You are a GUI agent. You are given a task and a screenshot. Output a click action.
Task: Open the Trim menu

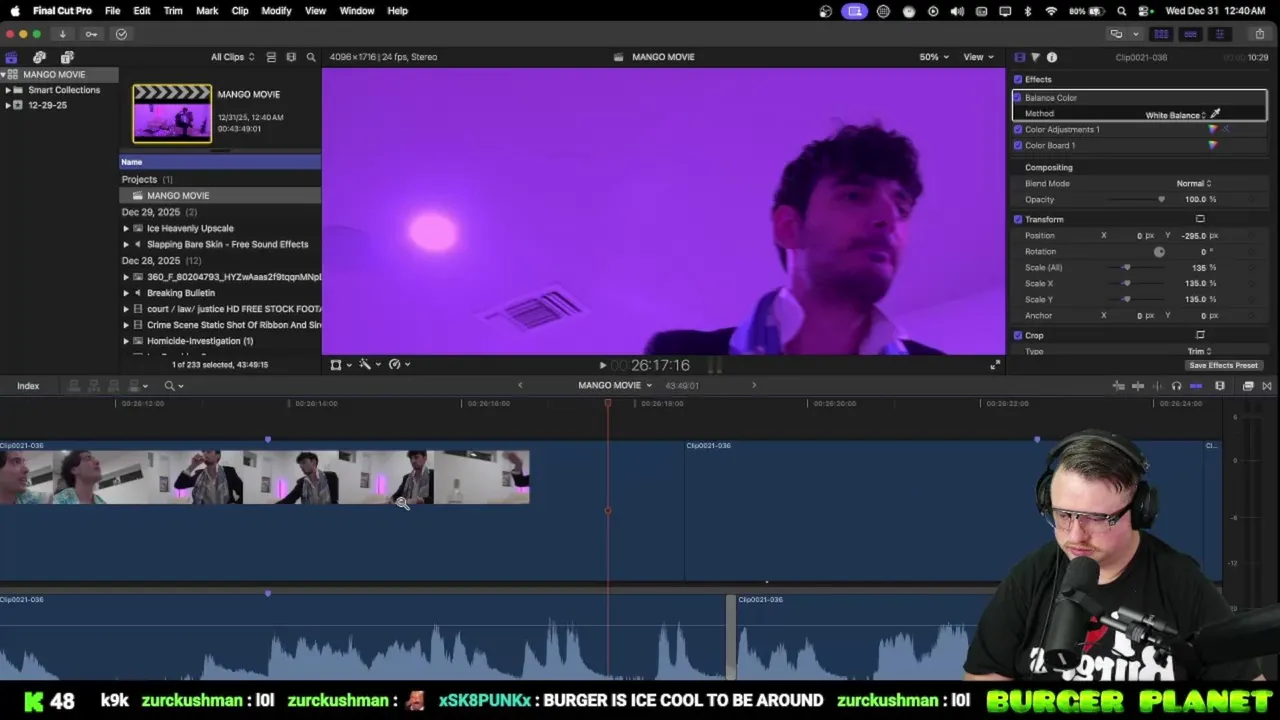tap(173, 11)
